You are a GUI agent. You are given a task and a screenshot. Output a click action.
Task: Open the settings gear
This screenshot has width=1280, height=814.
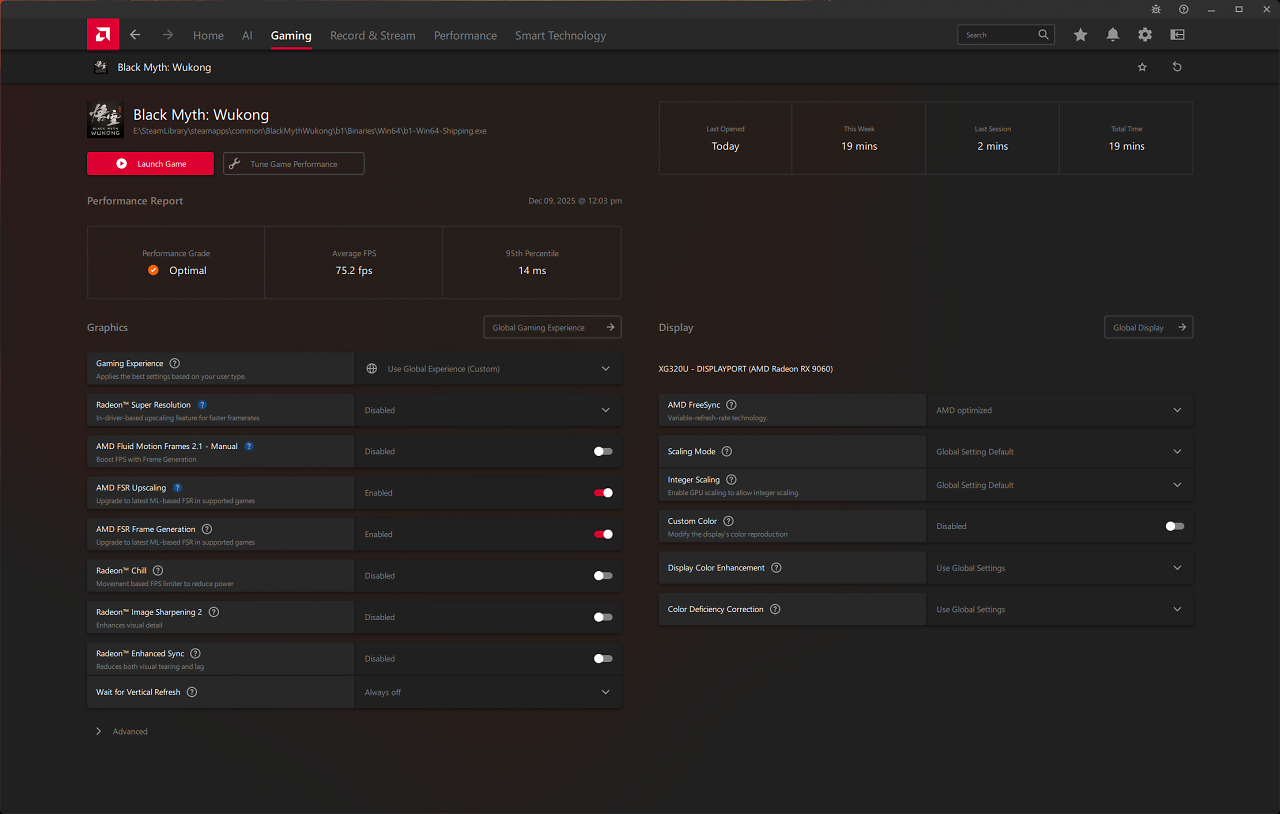1145,35
